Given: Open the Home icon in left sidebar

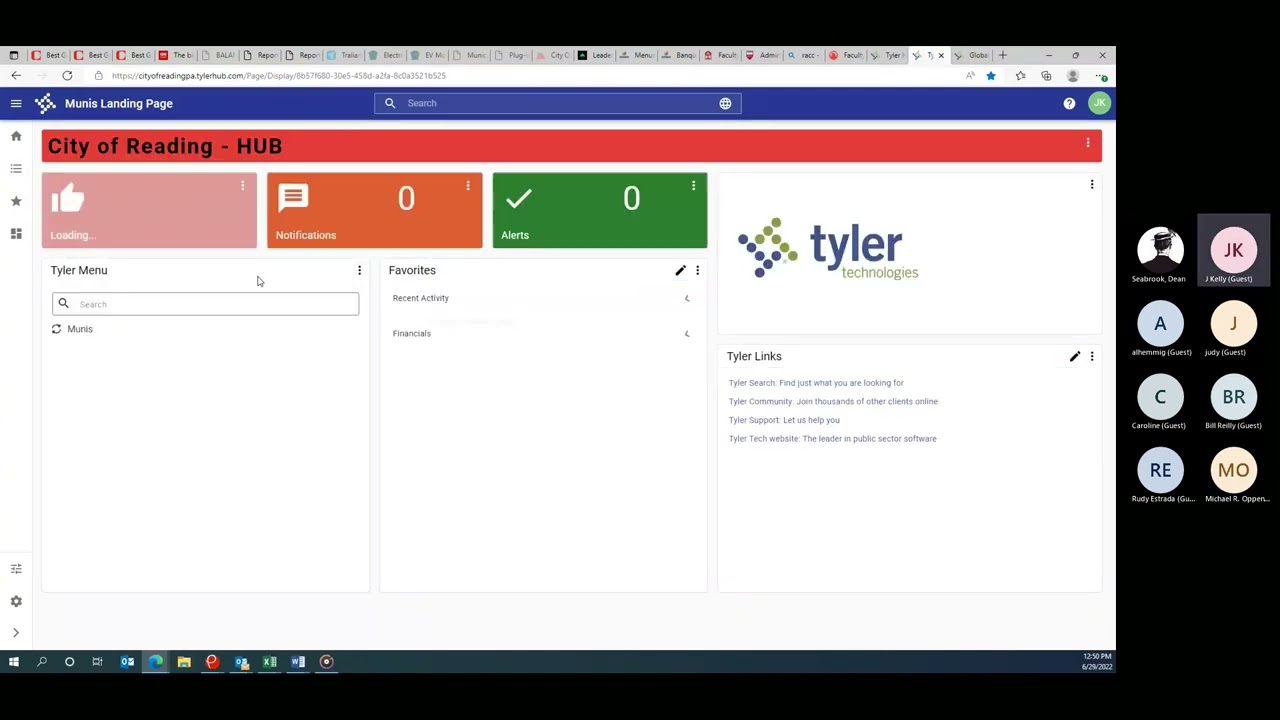Looking at the screenshot, I should coord(16,136).
